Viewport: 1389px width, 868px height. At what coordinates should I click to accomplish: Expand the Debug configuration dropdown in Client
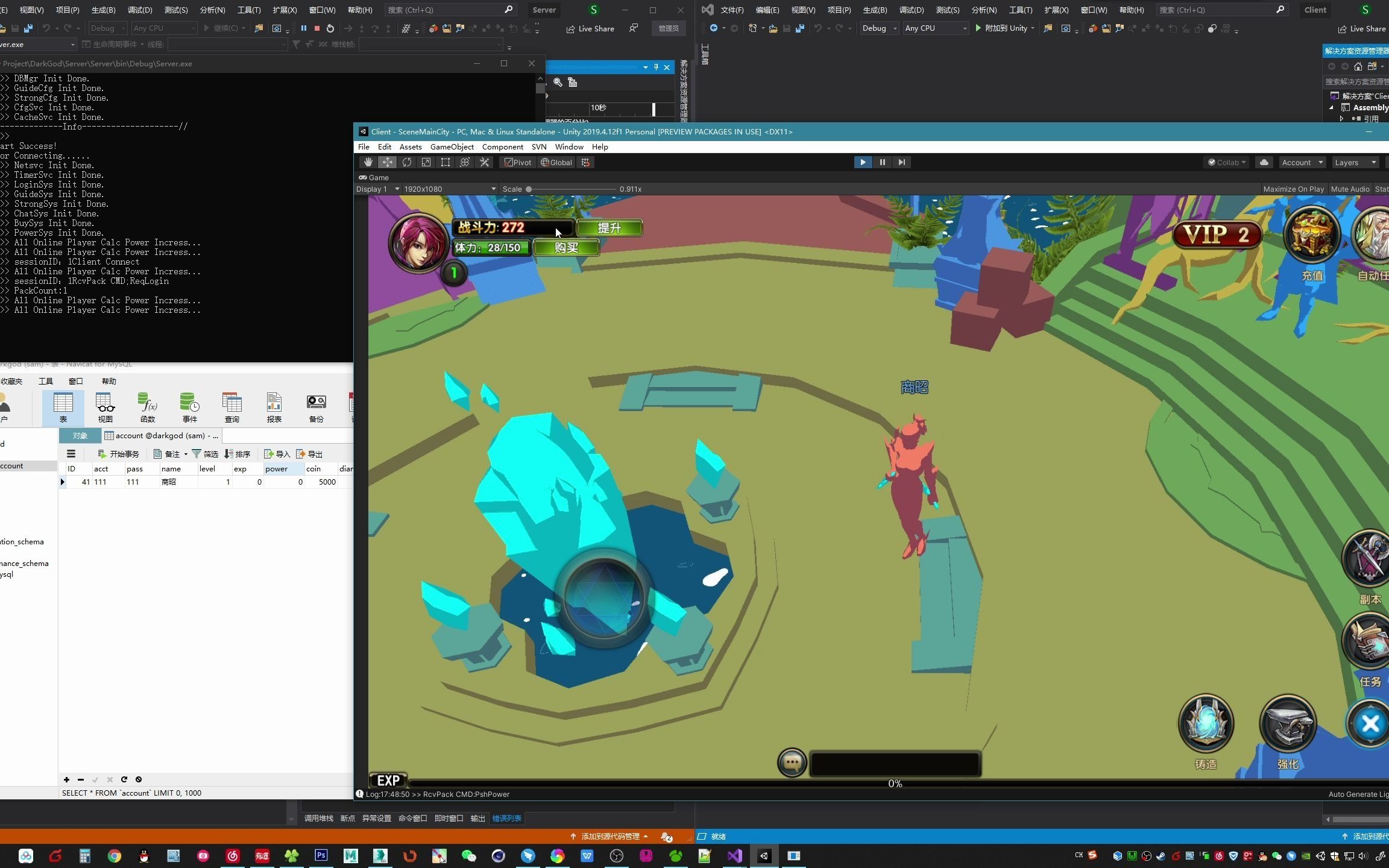[879, 28]
